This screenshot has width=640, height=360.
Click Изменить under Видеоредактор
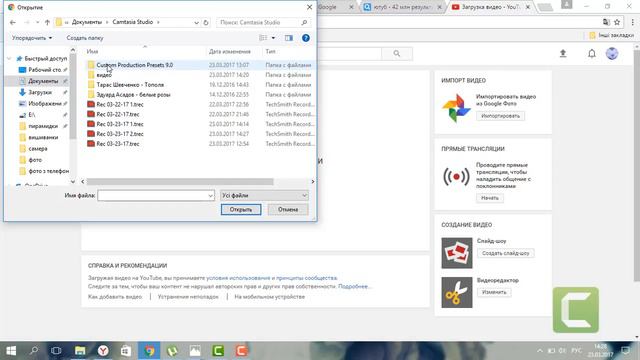click(x=494, y=292)
